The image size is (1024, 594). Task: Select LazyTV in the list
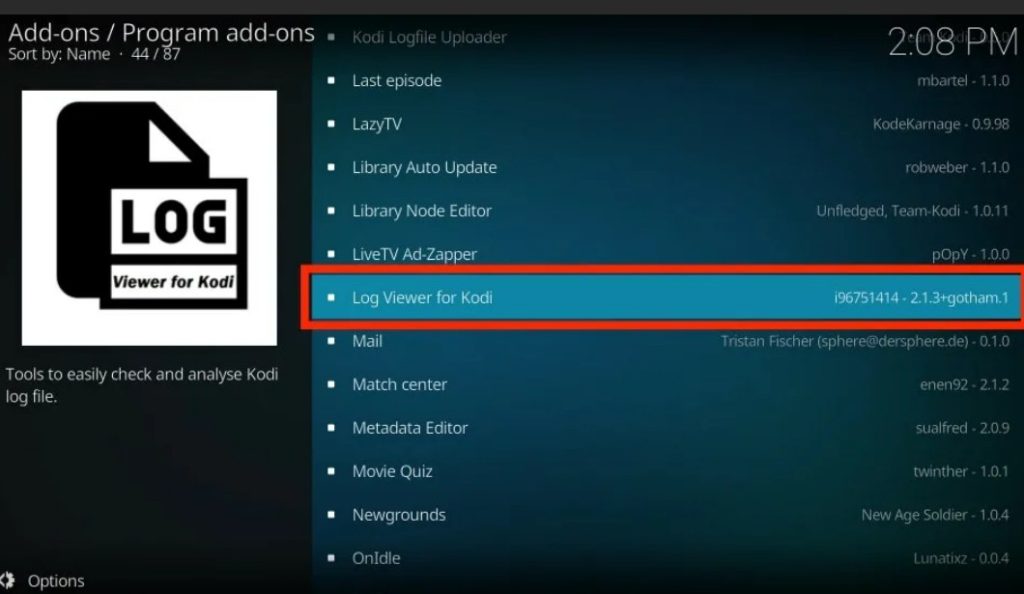668,124
